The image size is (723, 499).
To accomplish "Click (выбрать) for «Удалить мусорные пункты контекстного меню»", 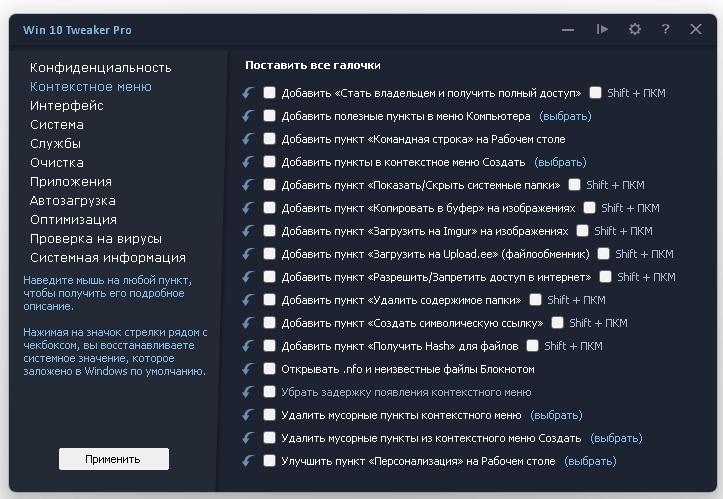I will [x=557, y=416].
